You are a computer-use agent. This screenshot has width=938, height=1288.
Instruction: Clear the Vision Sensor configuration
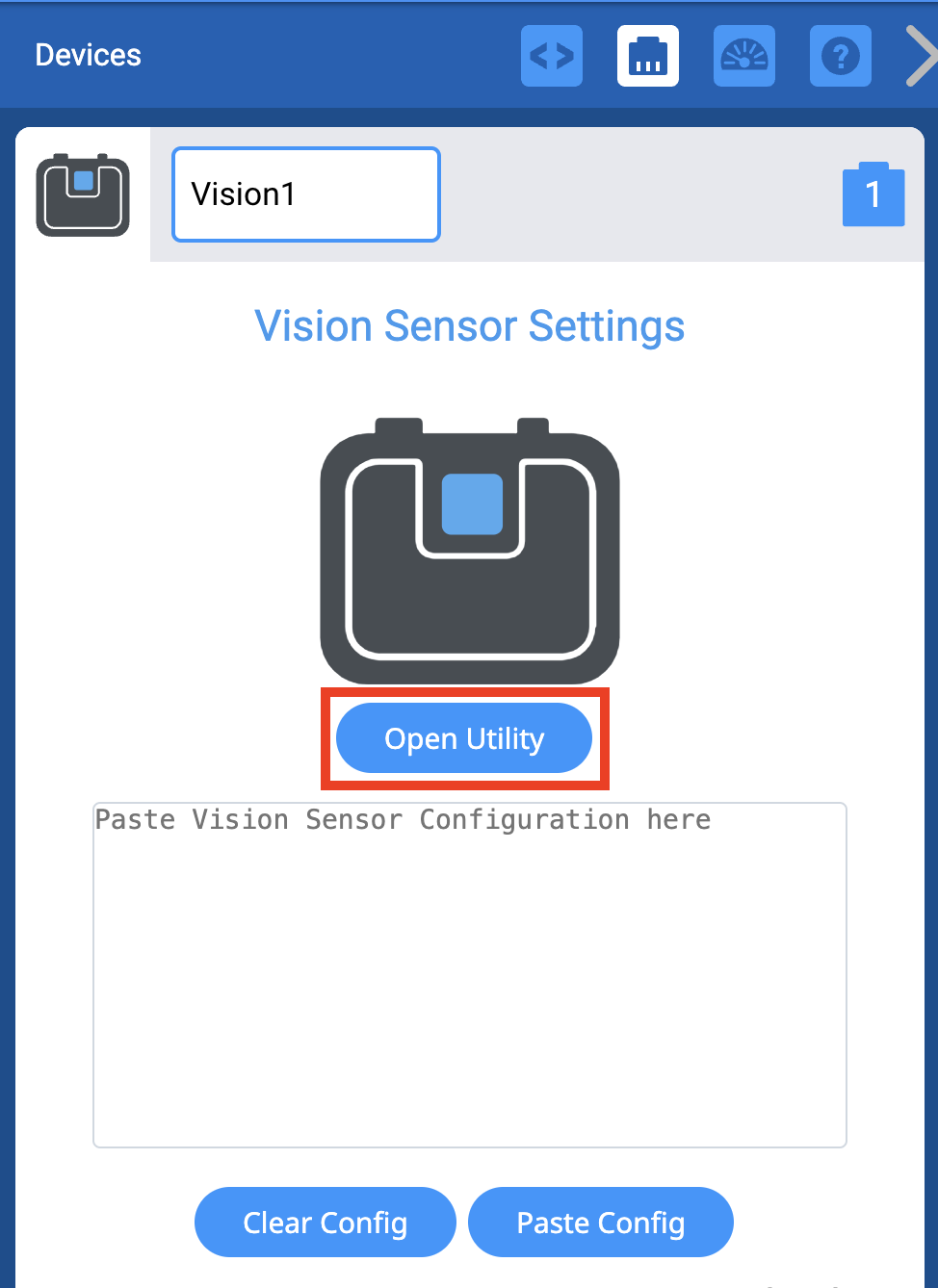(325, 1222)
